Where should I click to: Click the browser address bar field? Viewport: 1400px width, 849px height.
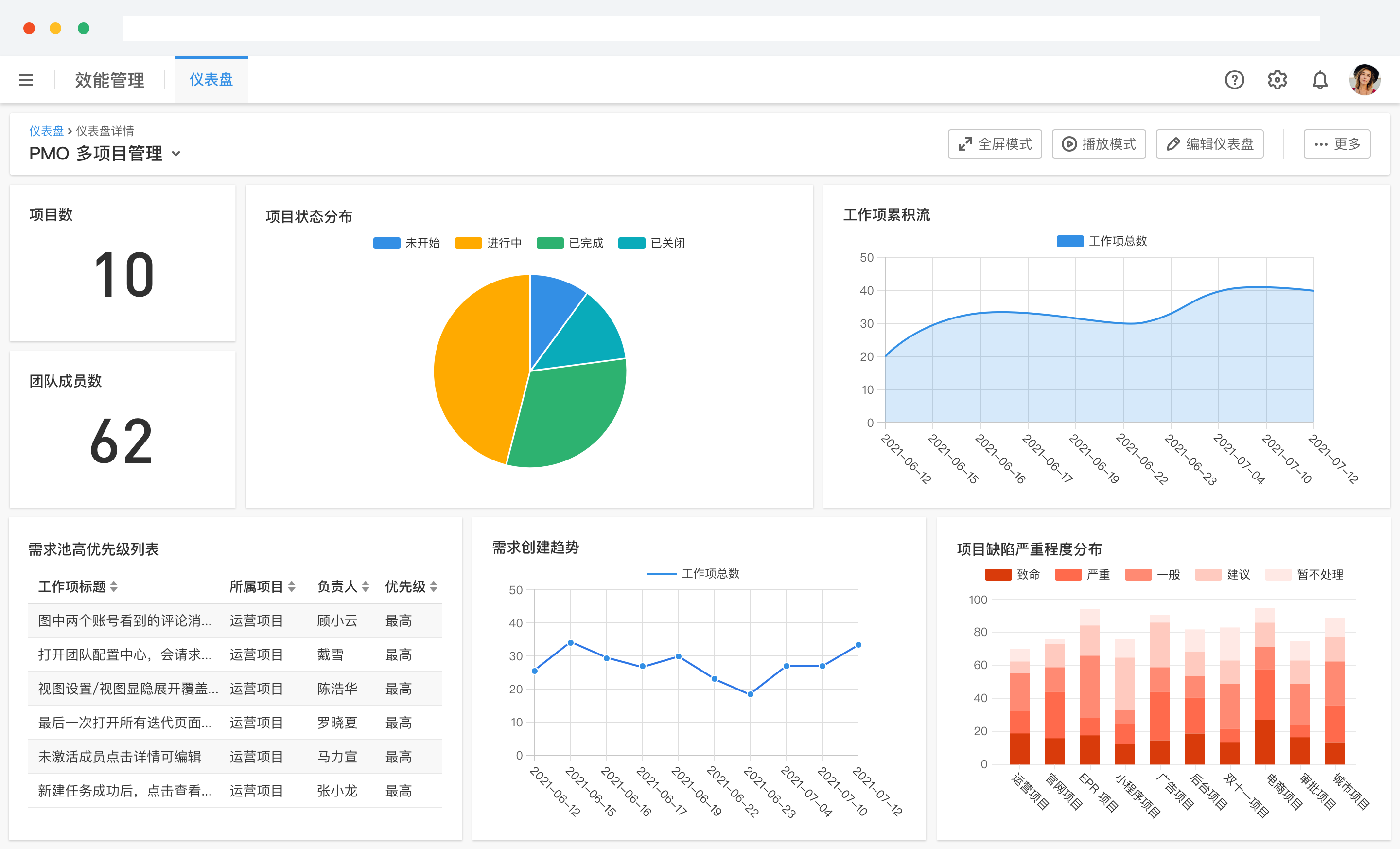pyautogui.click(x=720, y=28)
